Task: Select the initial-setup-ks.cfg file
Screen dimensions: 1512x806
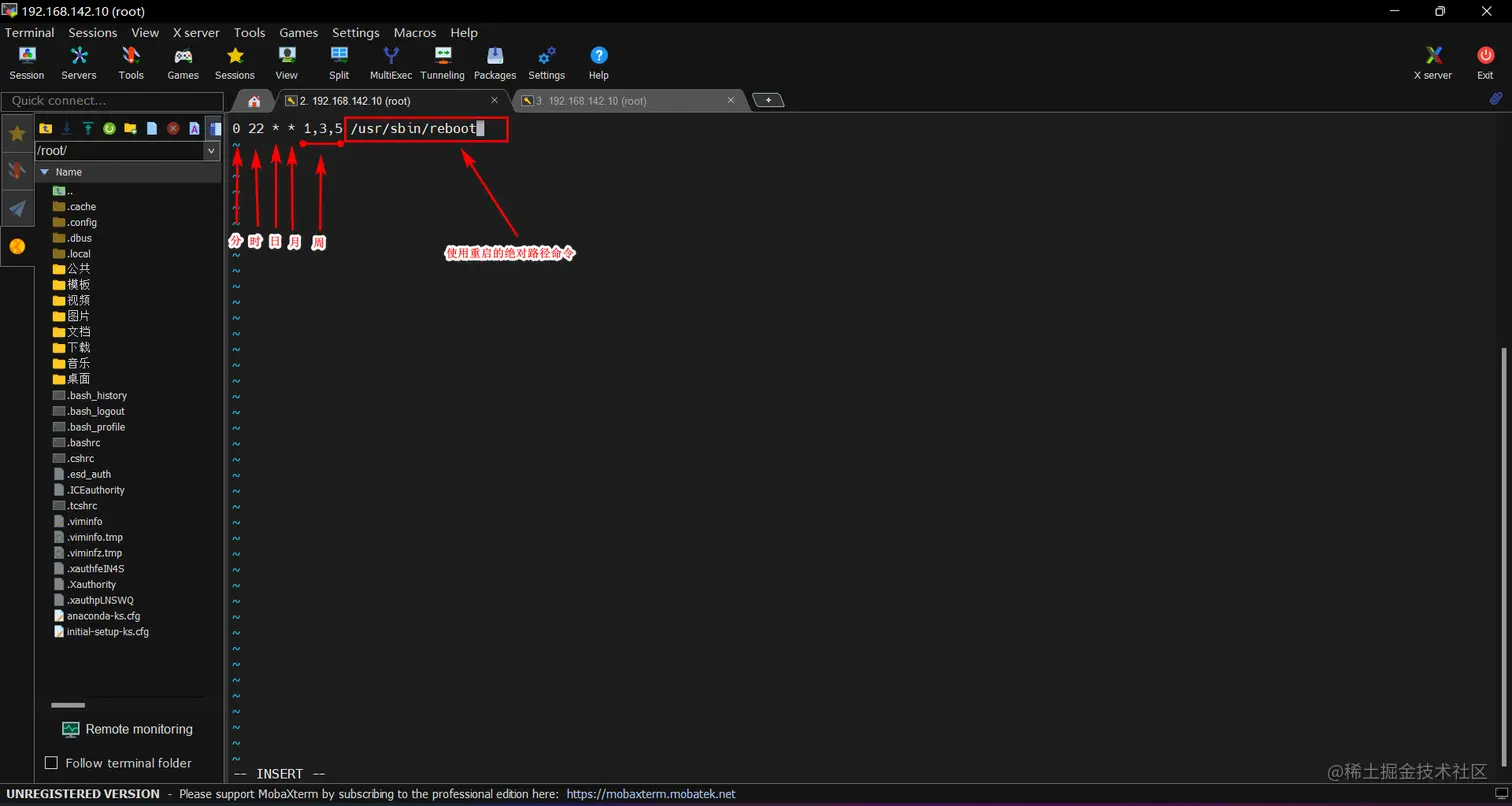Action: pos(100,632)
